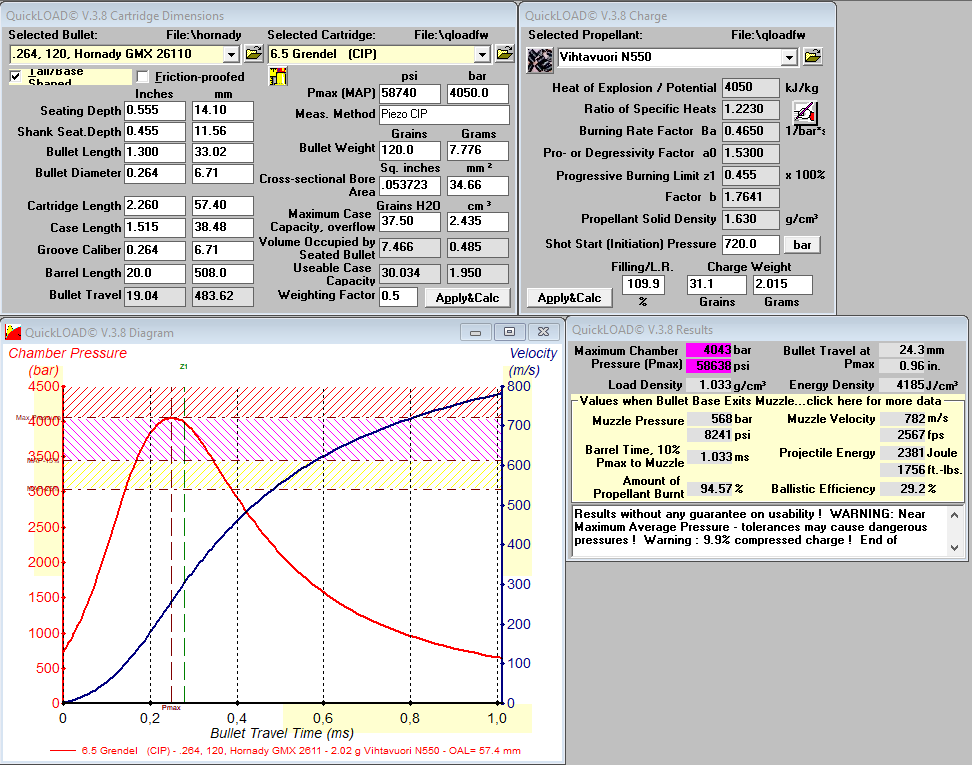Open bullet file folder icon
The image size is (972, 765).
click(254, 54)
